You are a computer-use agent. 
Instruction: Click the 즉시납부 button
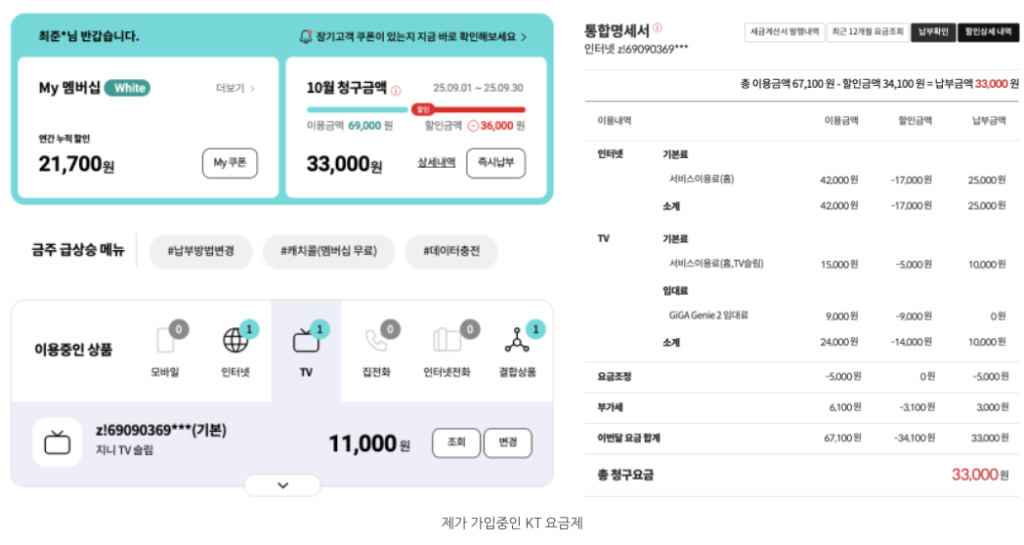click(x=495, y=163)
